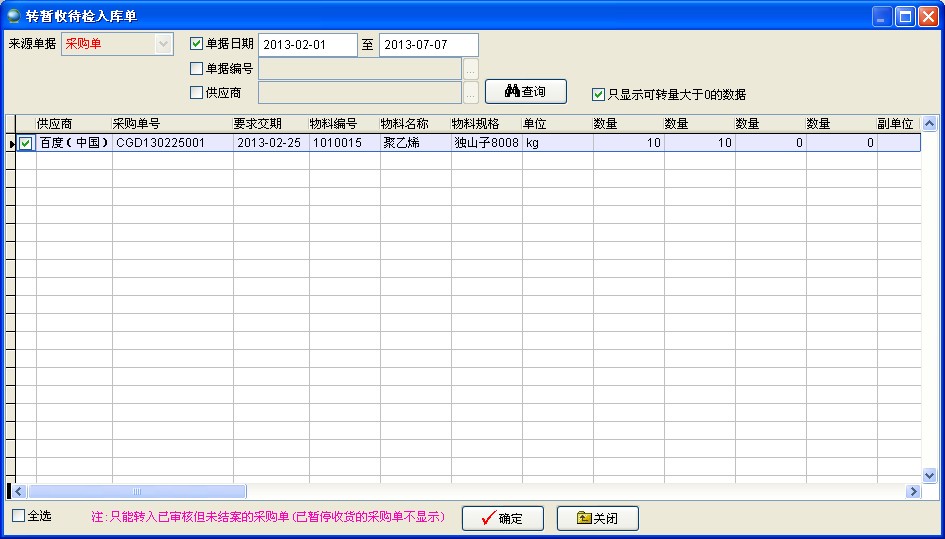Uncheck the first row's selection checkbox

click(26, 143)
